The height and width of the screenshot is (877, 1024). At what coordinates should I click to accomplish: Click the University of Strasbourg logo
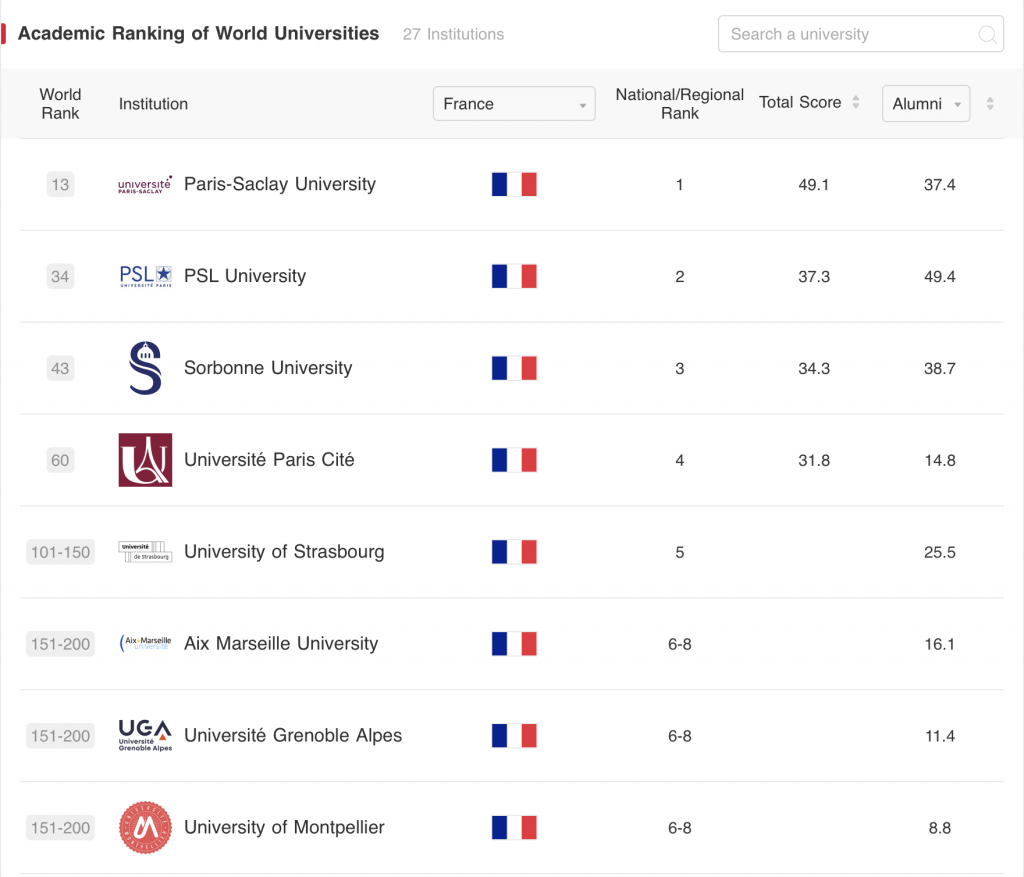pos(145,552)
